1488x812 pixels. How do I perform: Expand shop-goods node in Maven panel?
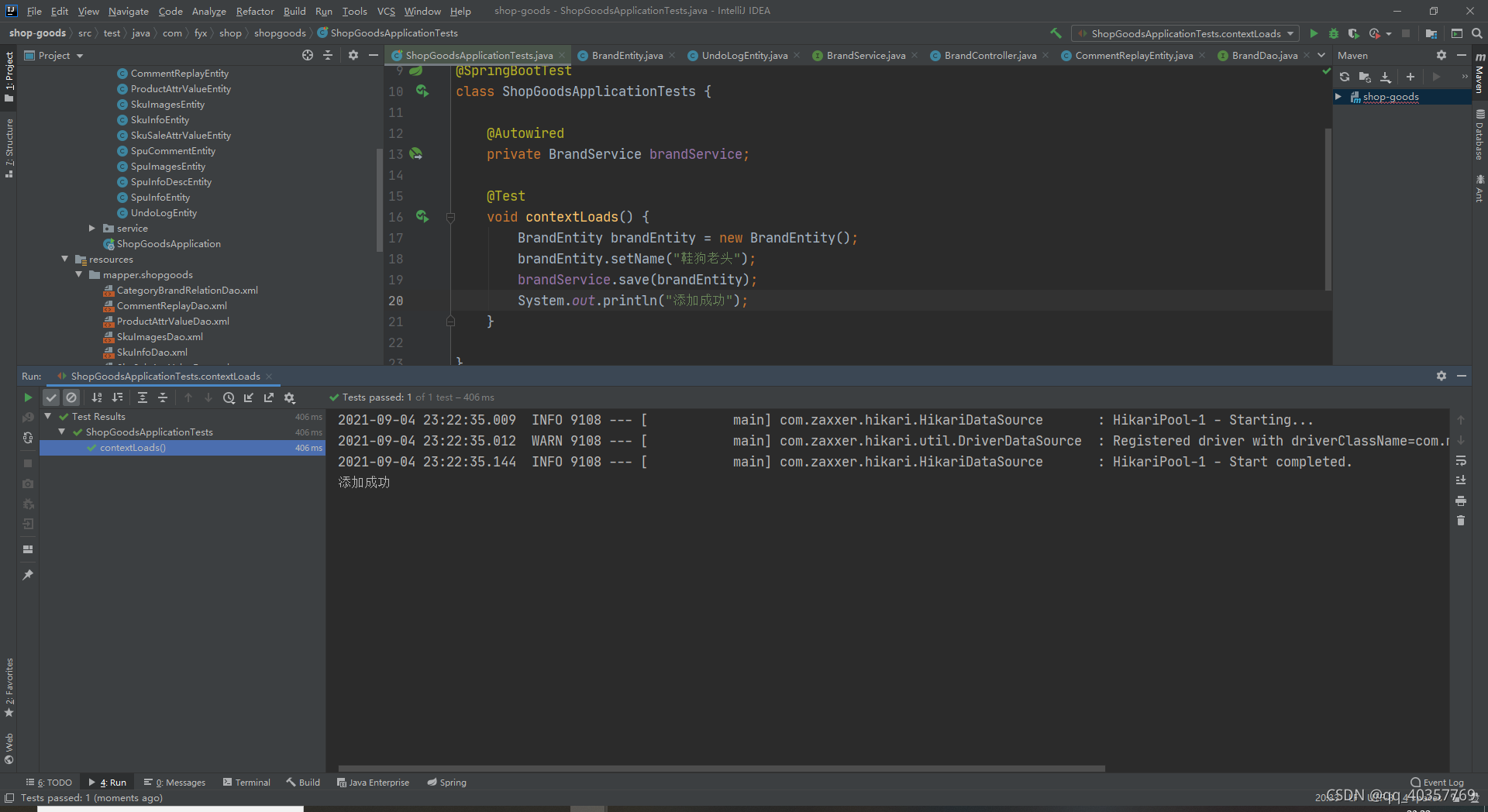click(1338, 97)
